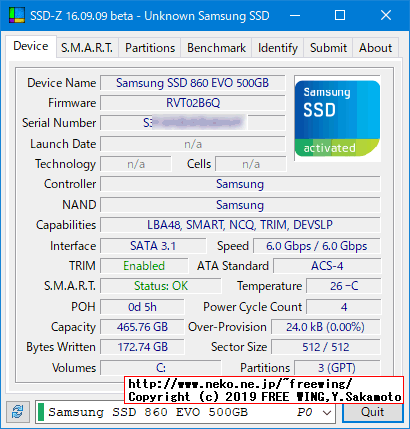Click the Power Cycle Count value 4
Screen dimensions: 410x429
tap(344, 307)
